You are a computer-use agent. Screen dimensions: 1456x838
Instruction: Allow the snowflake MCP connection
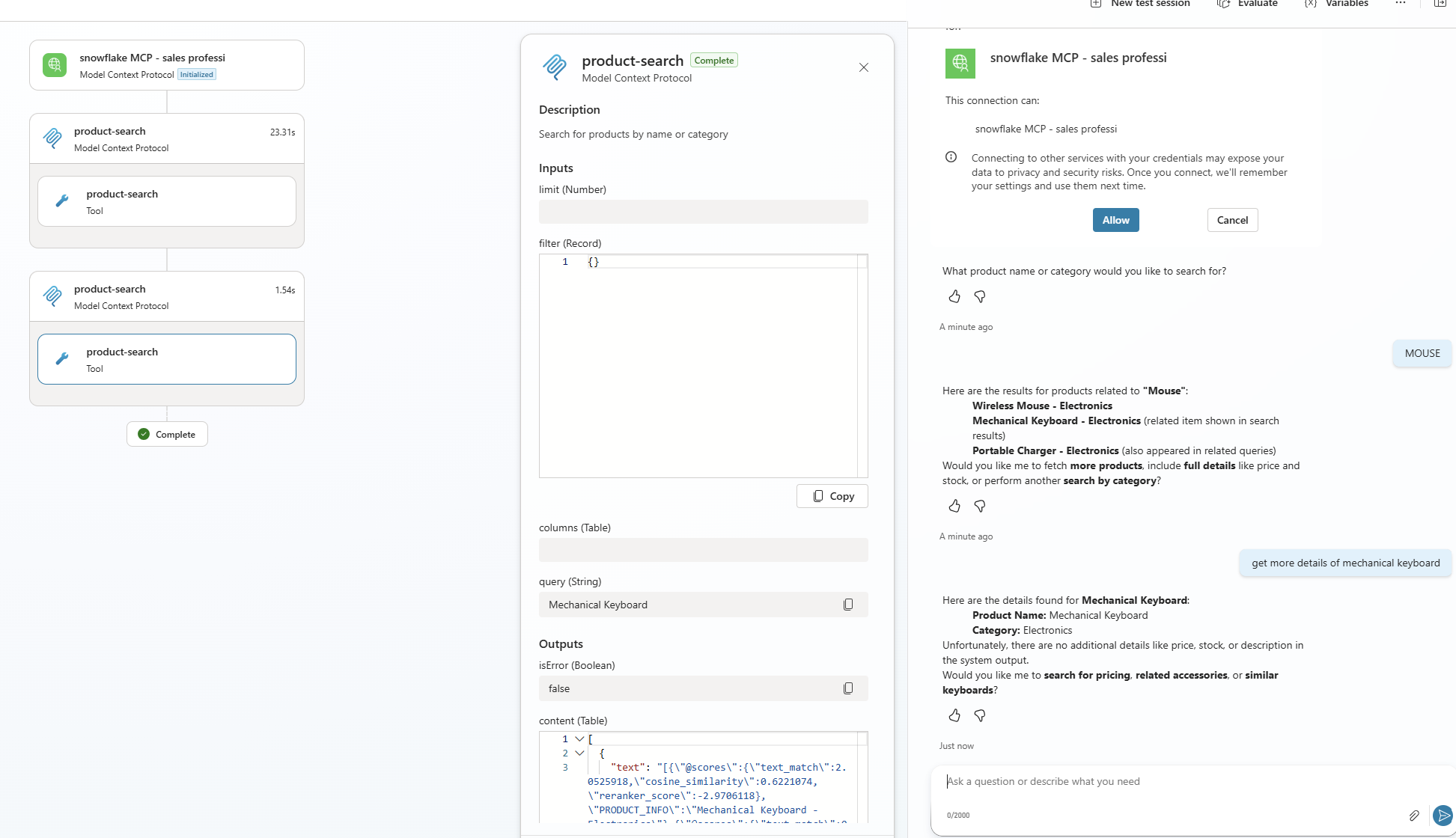pyautogui.click(x=1115, y=220)
